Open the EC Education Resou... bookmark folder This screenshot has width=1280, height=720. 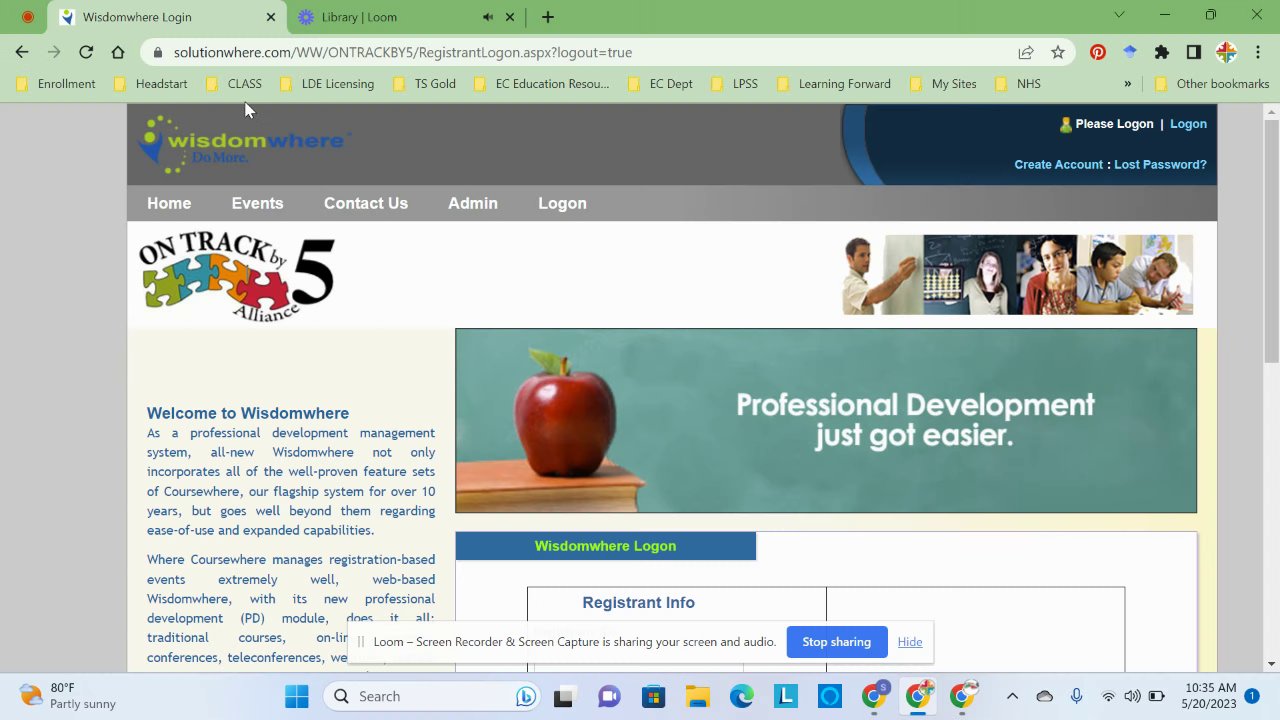[x=541, y=84]
